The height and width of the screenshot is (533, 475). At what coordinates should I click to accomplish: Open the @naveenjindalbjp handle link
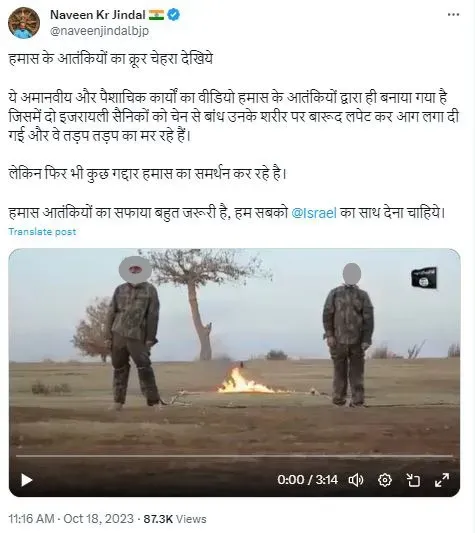coord(99,31)
